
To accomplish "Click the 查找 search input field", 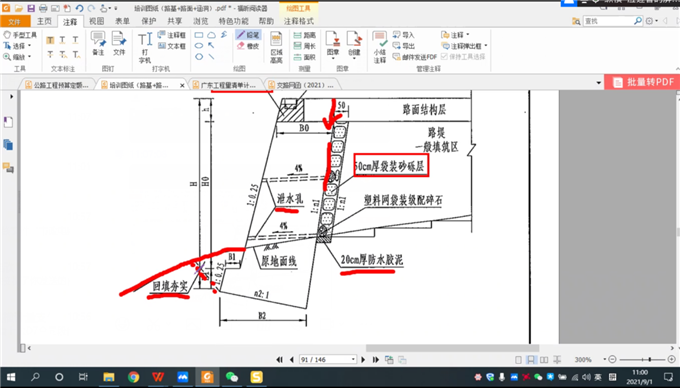I will click(x=608, y=21).
